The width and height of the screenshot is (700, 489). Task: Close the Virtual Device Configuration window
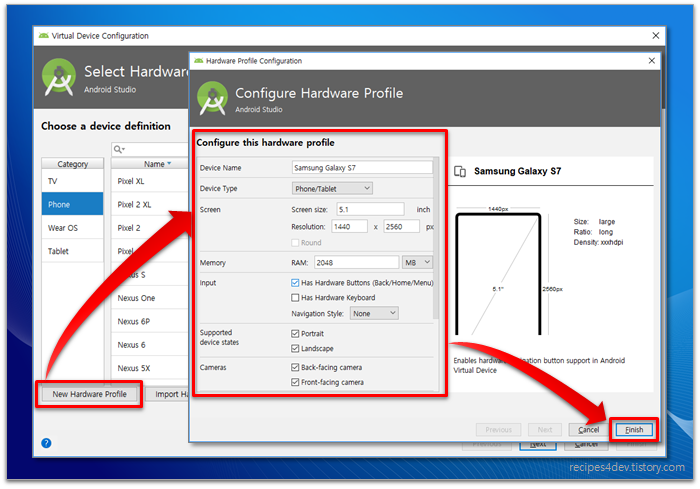655,36
